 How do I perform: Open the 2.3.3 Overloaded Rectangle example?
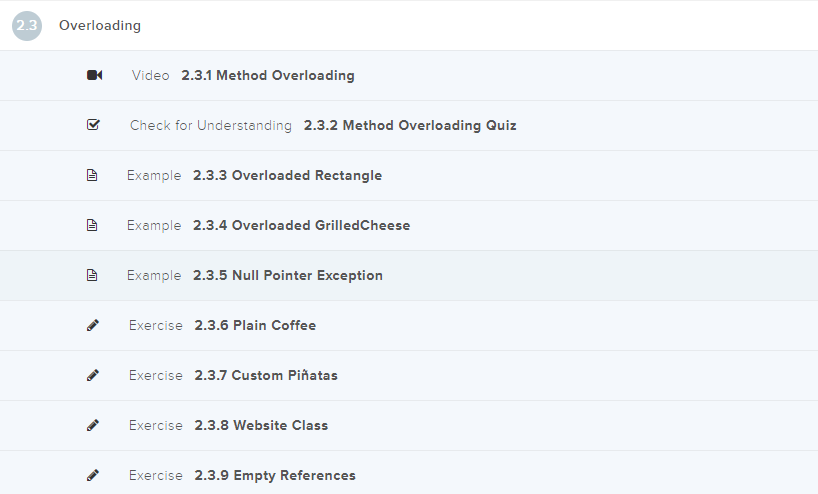(x=287, y=176)
